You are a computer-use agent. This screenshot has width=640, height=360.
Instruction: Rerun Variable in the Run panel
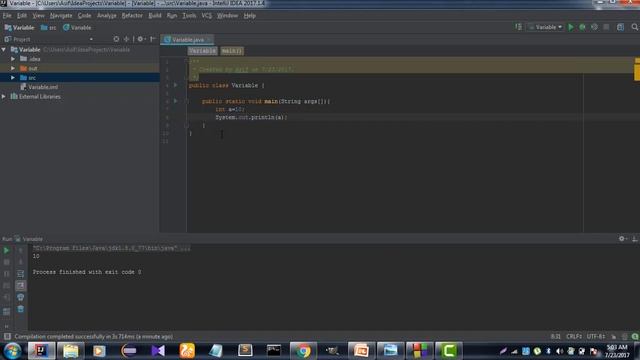pyautogui.click(x=7, y=250)
